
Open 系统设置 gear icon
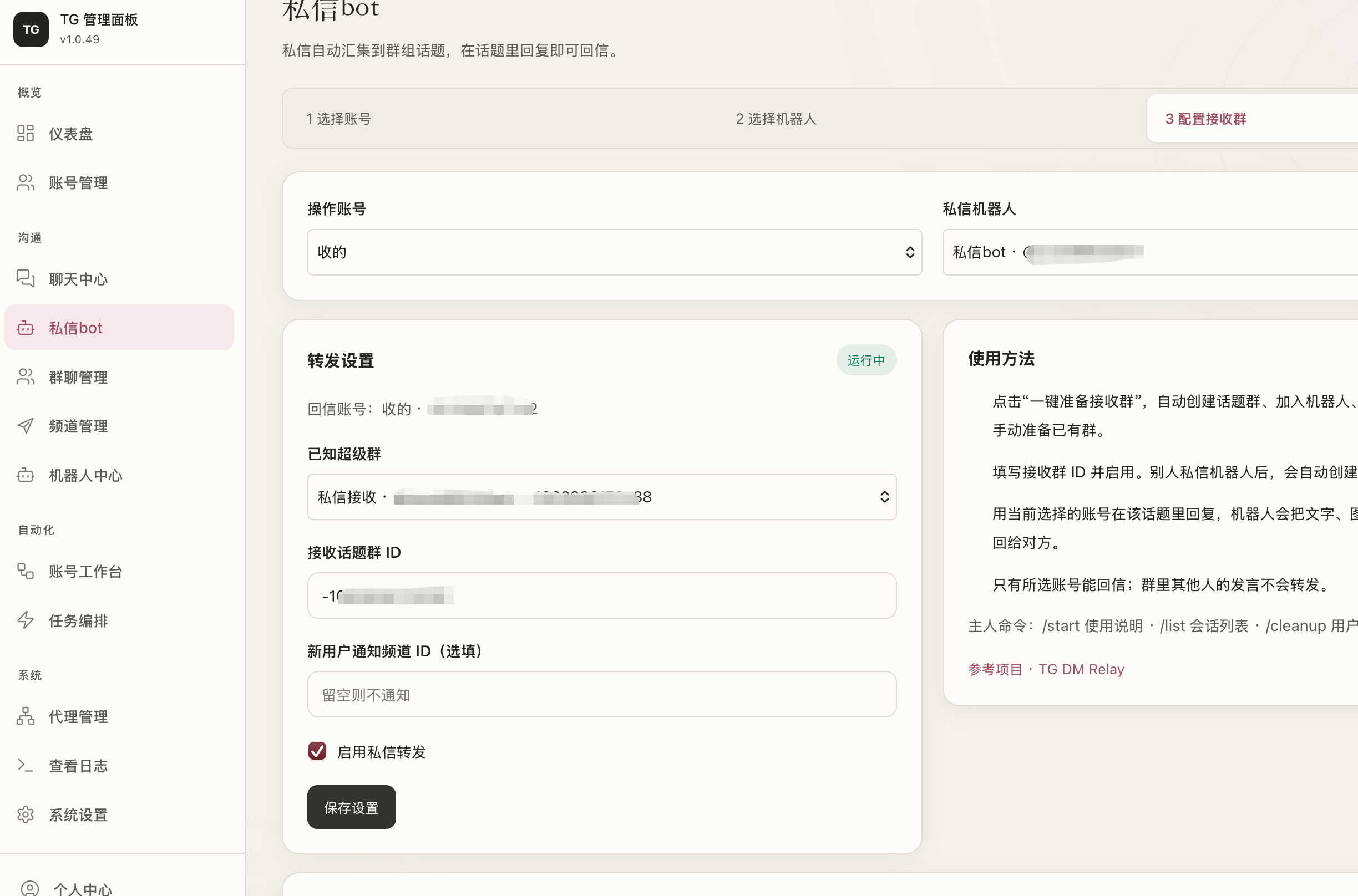coord(25,814)
